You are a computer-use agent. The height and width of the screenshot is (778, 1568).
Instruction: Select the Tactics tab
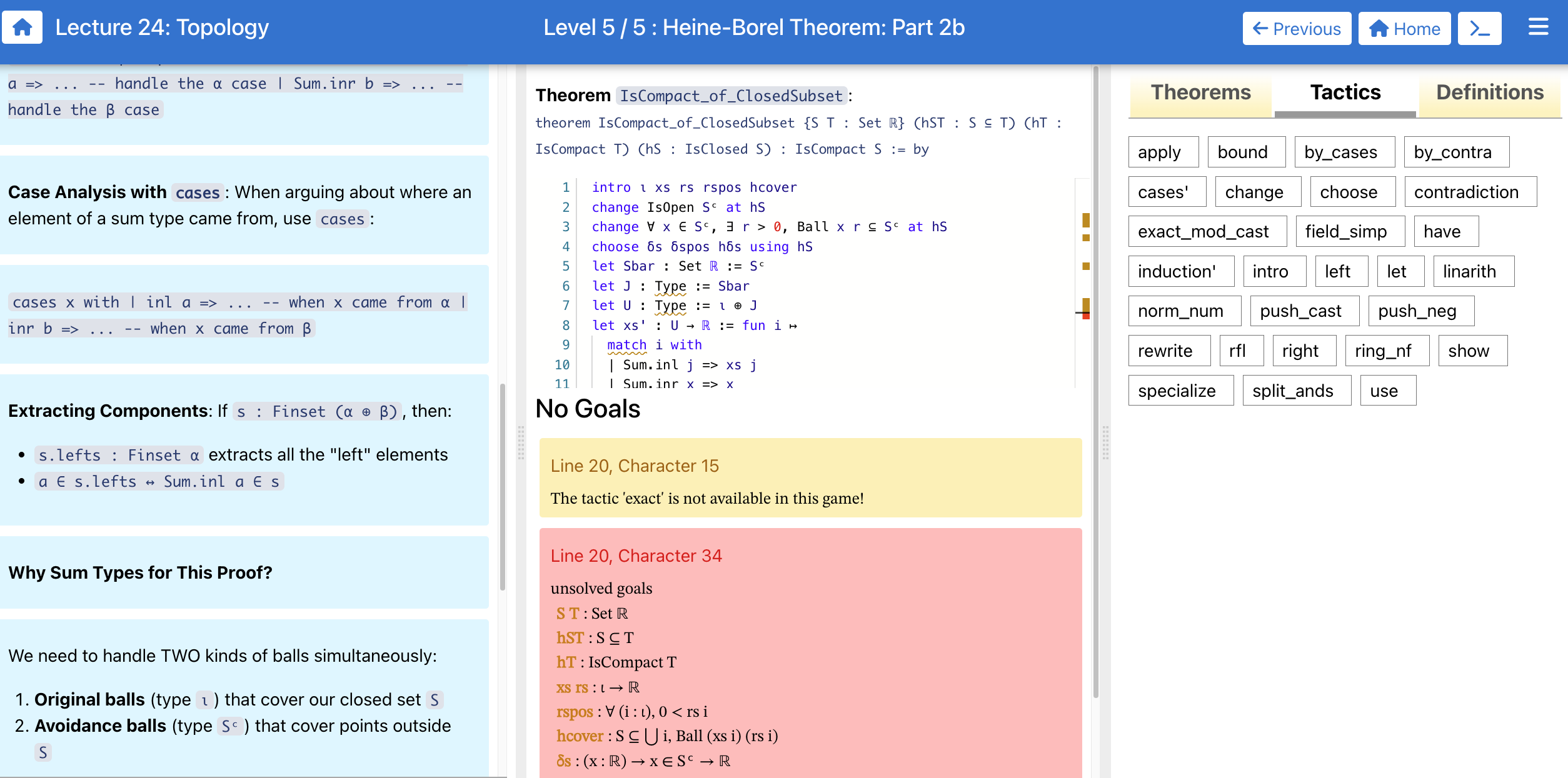(x=1345, y=92)
